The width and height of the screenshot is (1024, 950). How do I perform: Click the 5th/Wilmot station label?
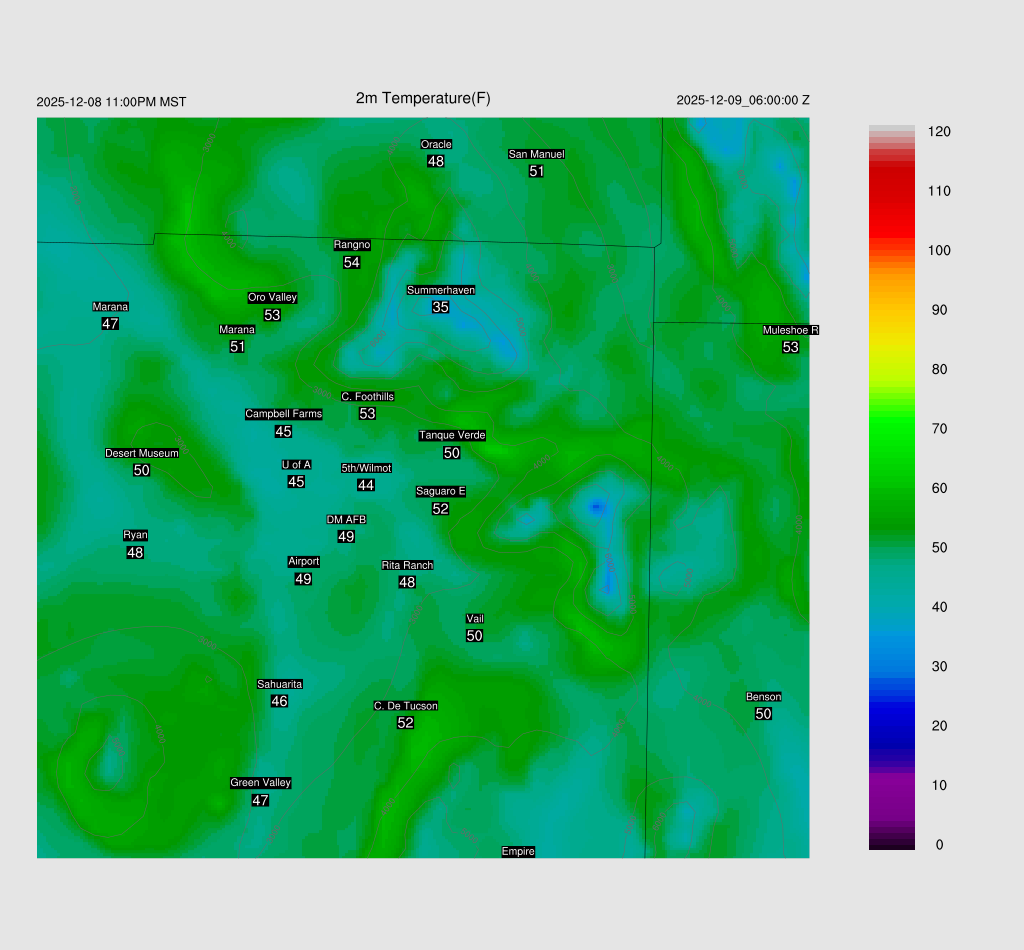pos(366,468)
